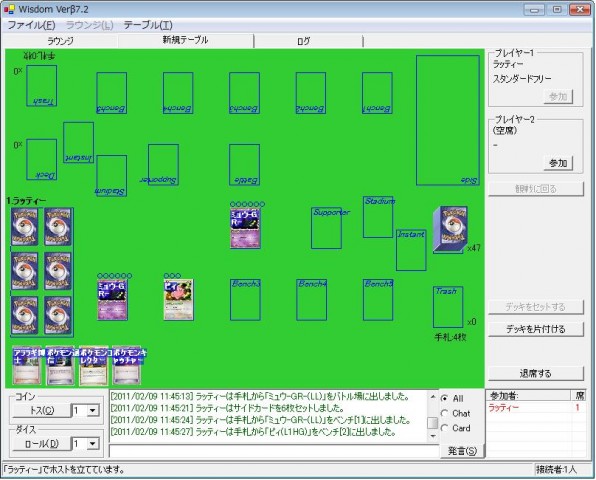The width and height of the screenshot is (596, 480).
Task: Click the ミュウ-GR card on bench one
Action: tap(112, 299)
